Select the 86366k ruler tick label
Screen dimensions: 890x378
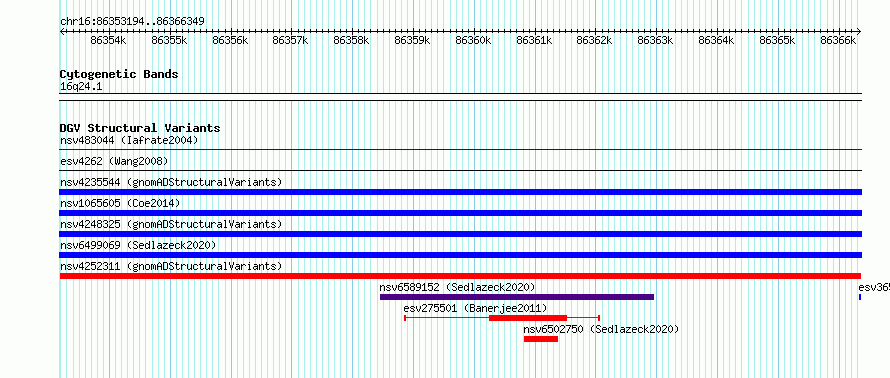pos(838,40)
